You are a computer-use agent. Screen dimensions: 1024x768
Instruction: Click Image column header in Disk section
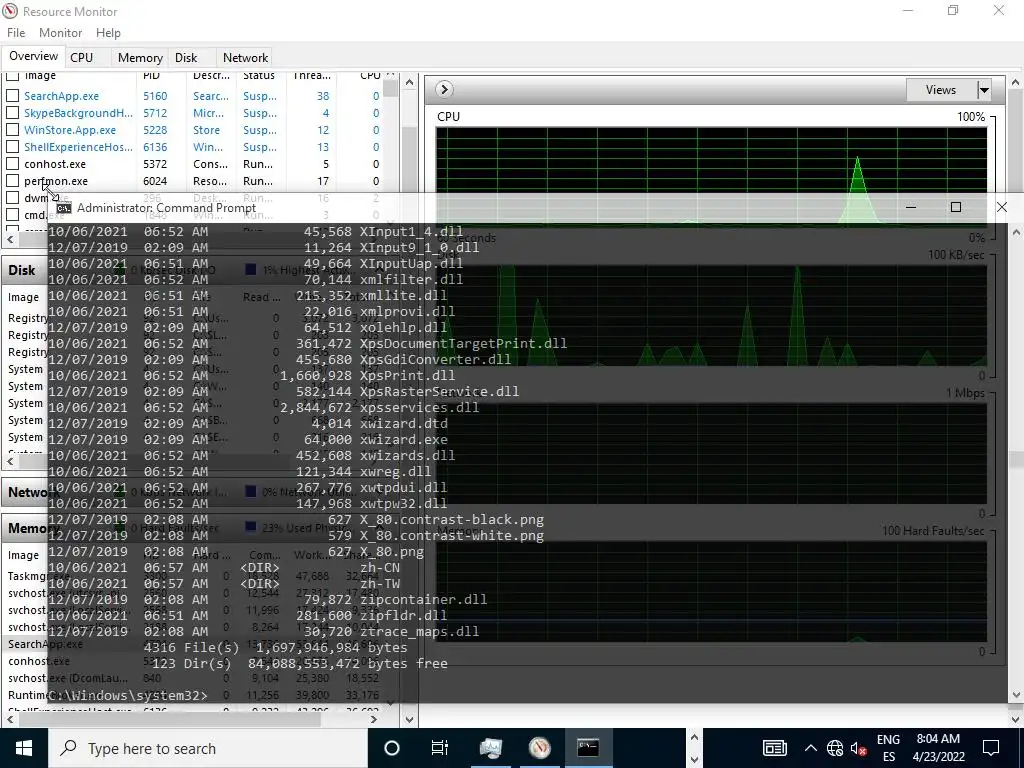coord(24,297)
